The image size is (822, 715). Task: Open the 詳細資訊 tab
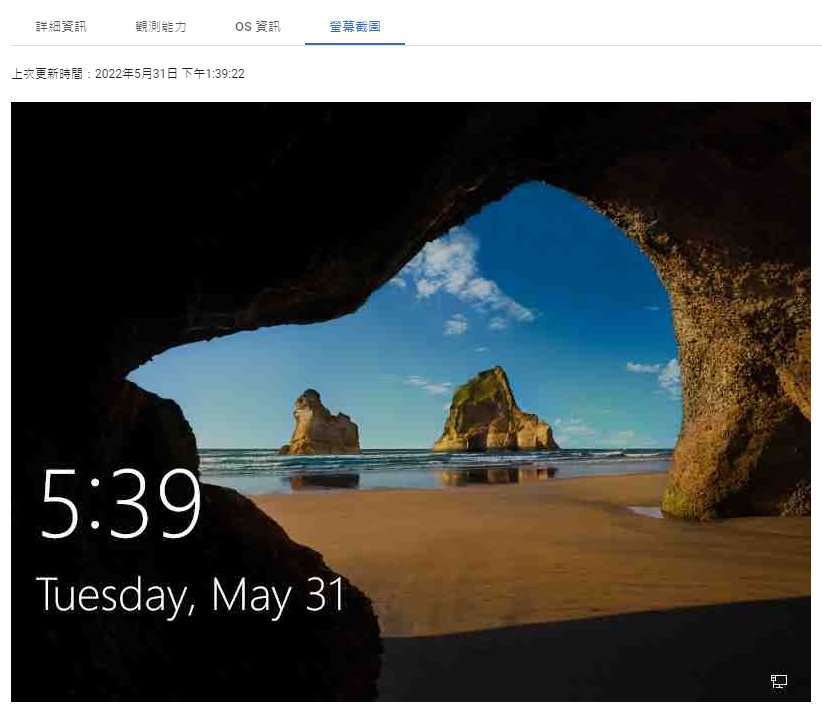(x=61, y=27)
